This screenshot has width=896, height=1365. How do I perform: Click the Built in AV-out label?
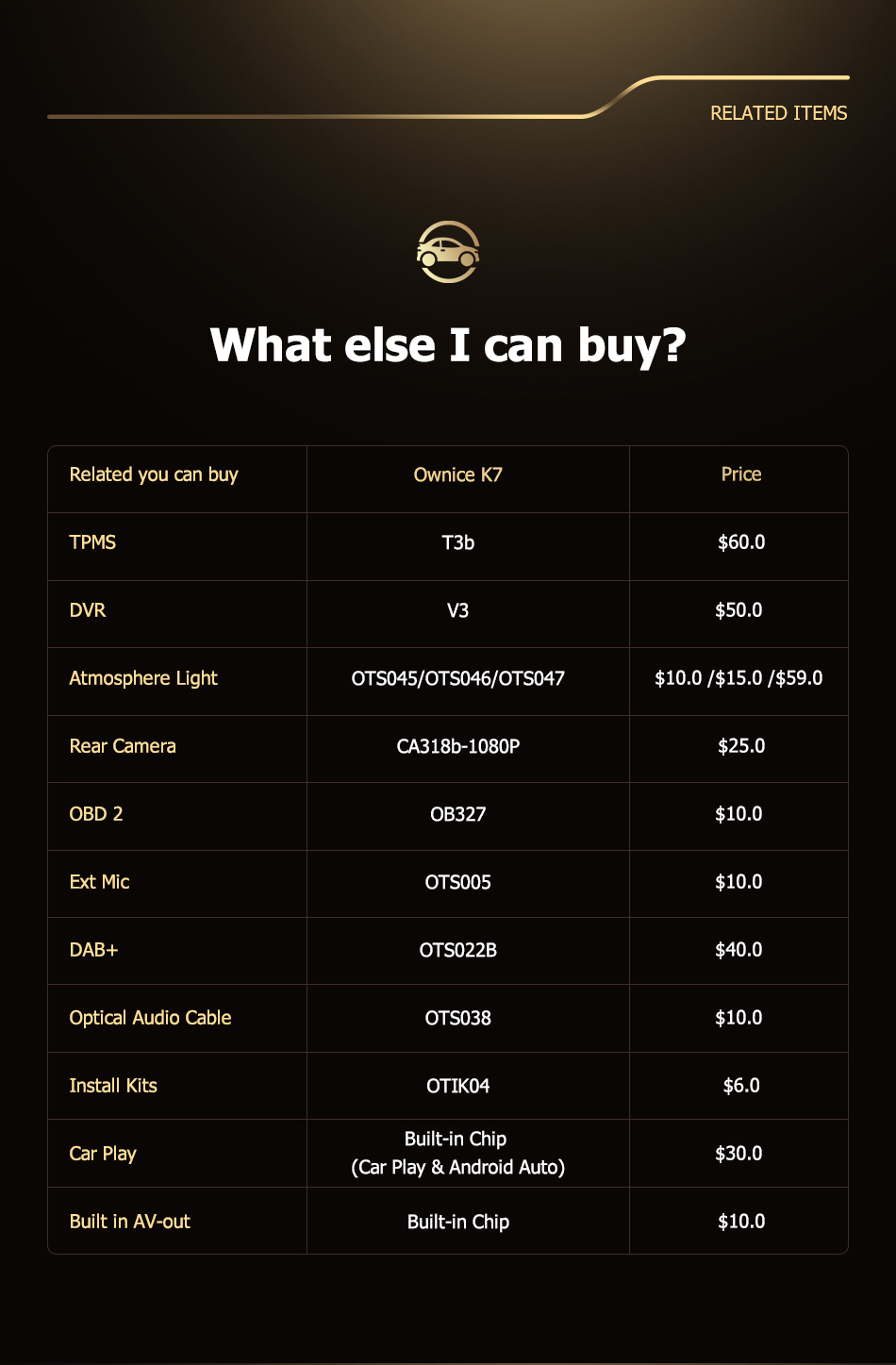click(x=129, y=1222)
